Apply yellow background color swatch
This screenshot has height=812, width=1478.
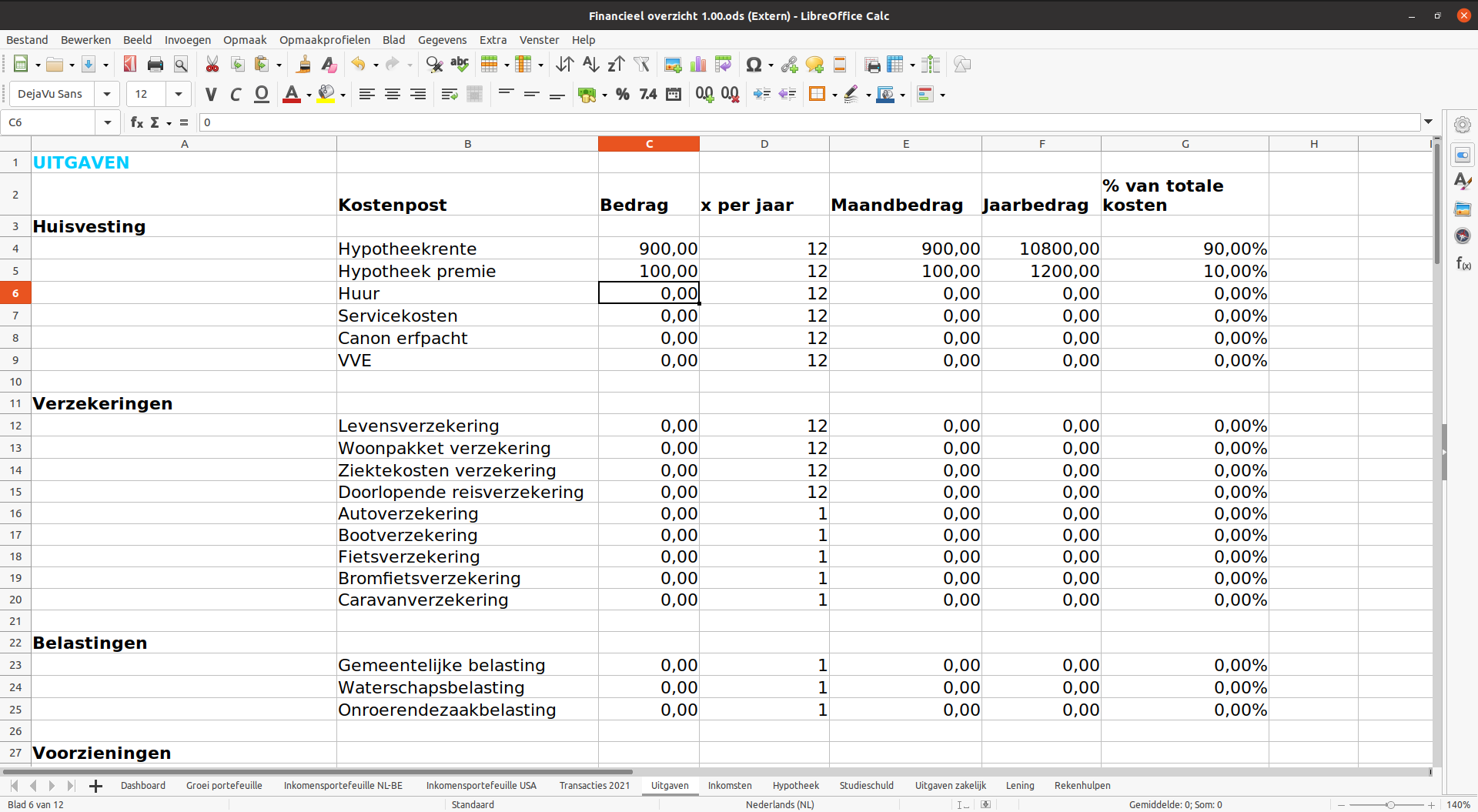pos(326,94)
